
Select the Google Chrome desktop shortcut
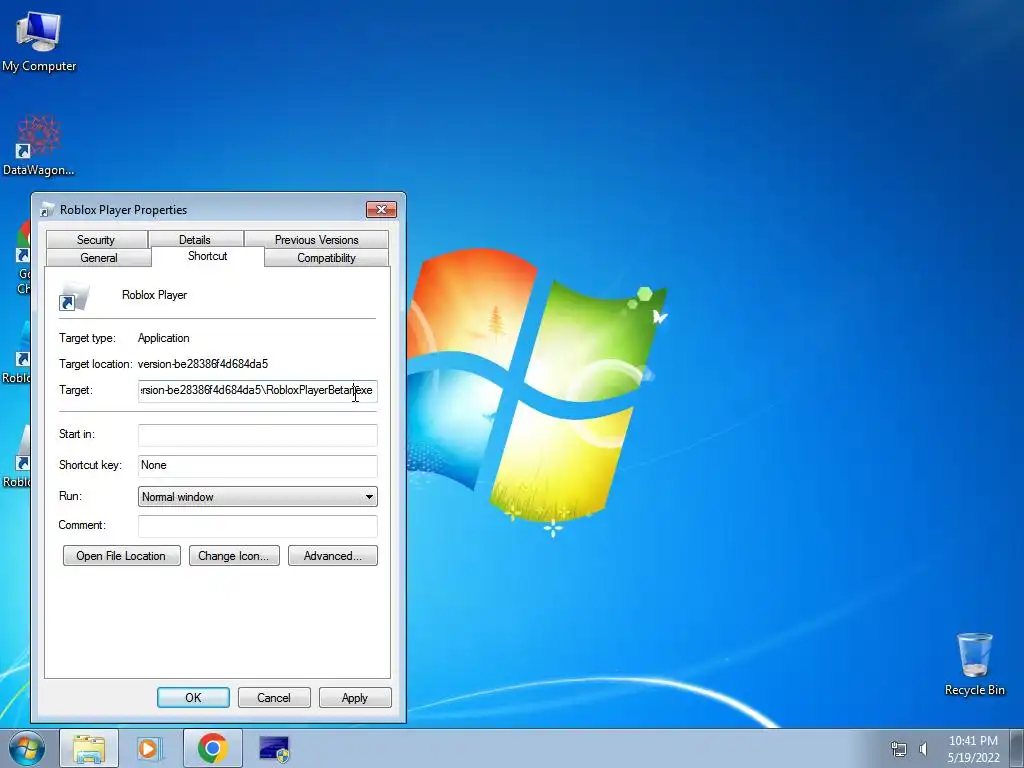[24, 258]
